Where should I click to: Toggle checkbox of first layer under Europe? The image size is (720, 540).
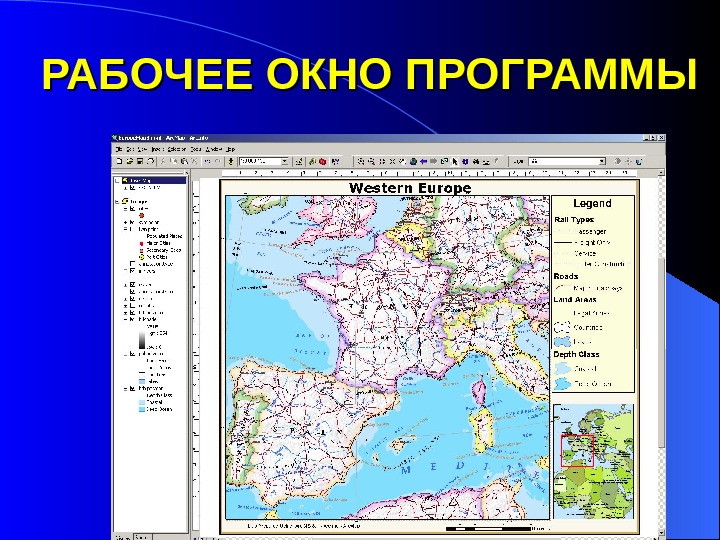tap(132, 208)
